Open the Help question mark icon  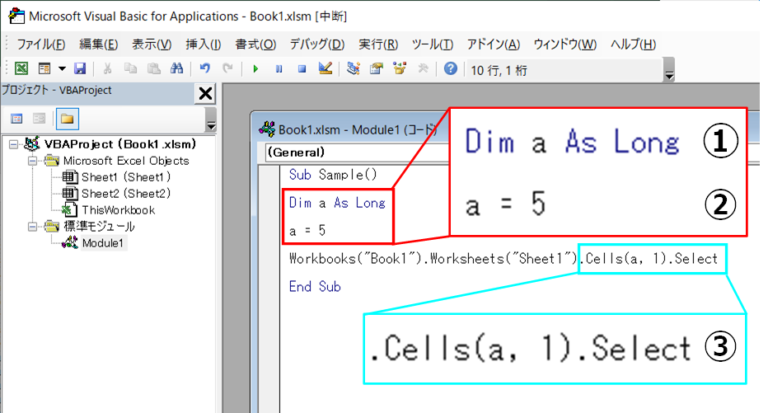(450, 69)
